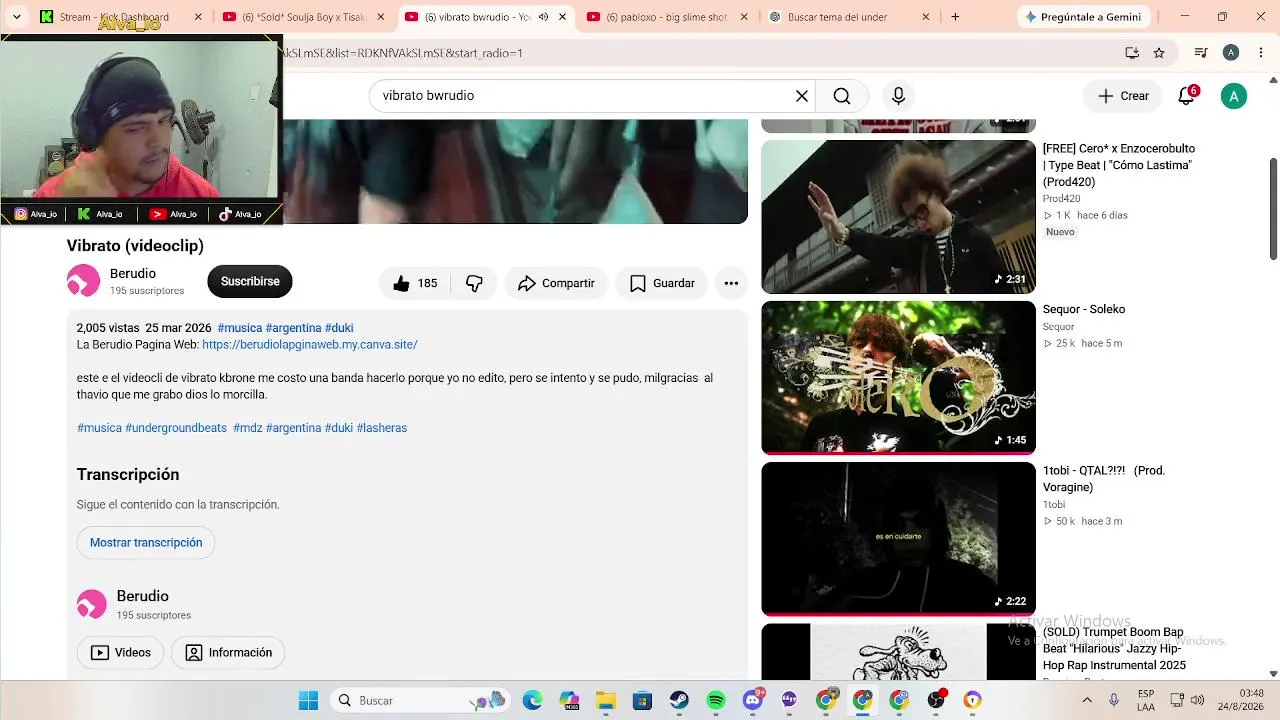Clear the YouTube search text

click(801, 96)
